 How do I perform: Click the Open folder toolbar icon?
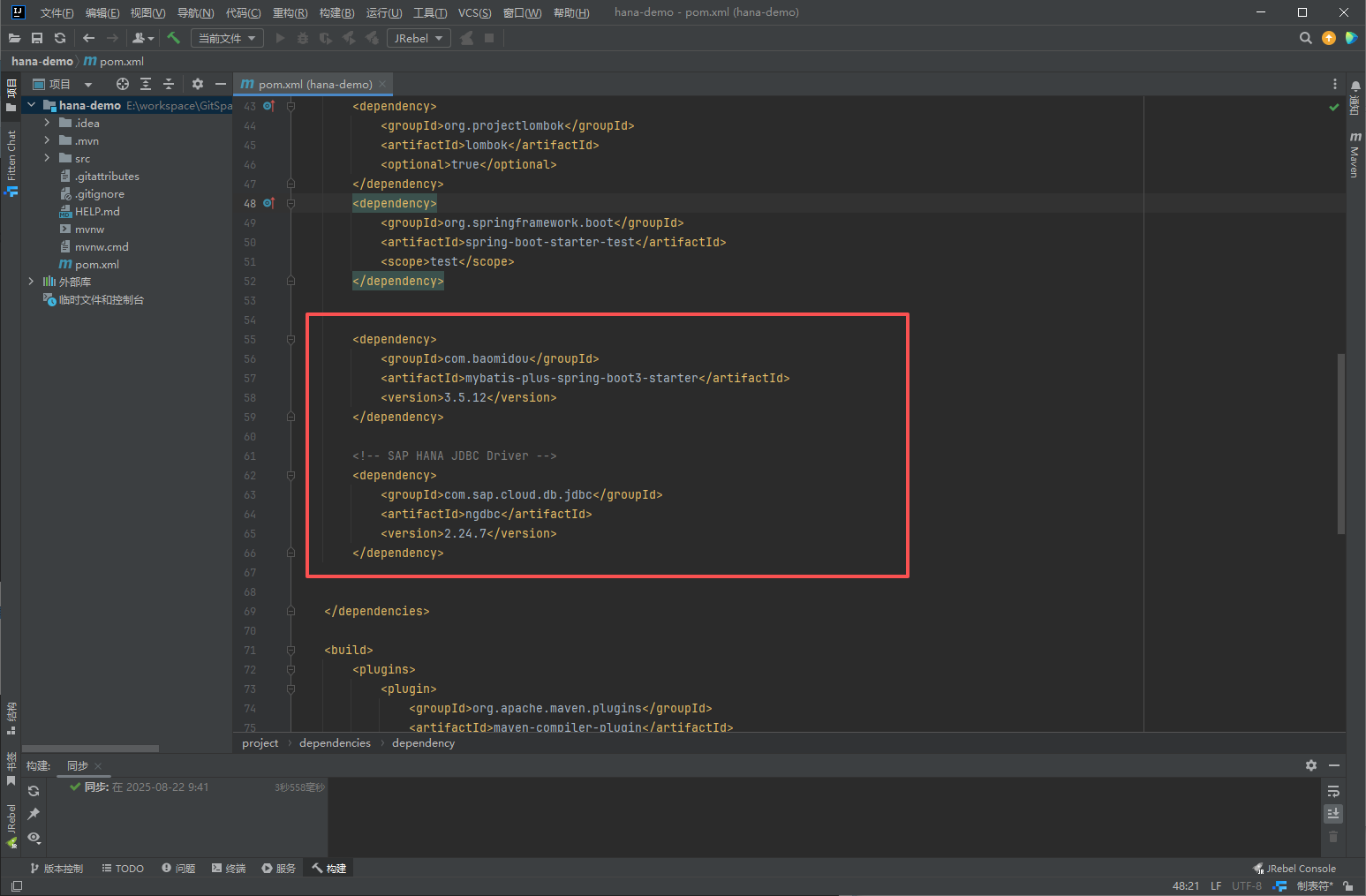pos(14,38)
